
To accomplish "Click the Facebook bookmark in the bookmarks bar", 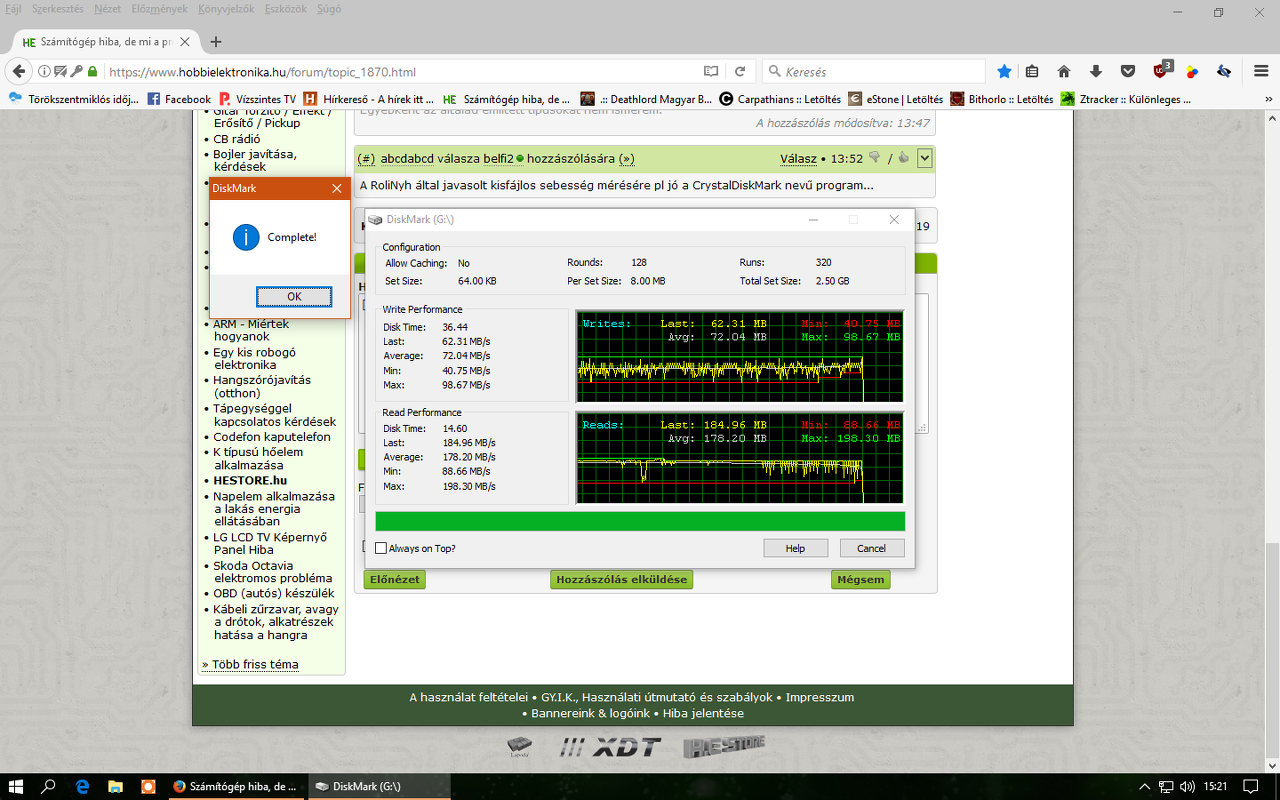I will (x=179, y=99).
